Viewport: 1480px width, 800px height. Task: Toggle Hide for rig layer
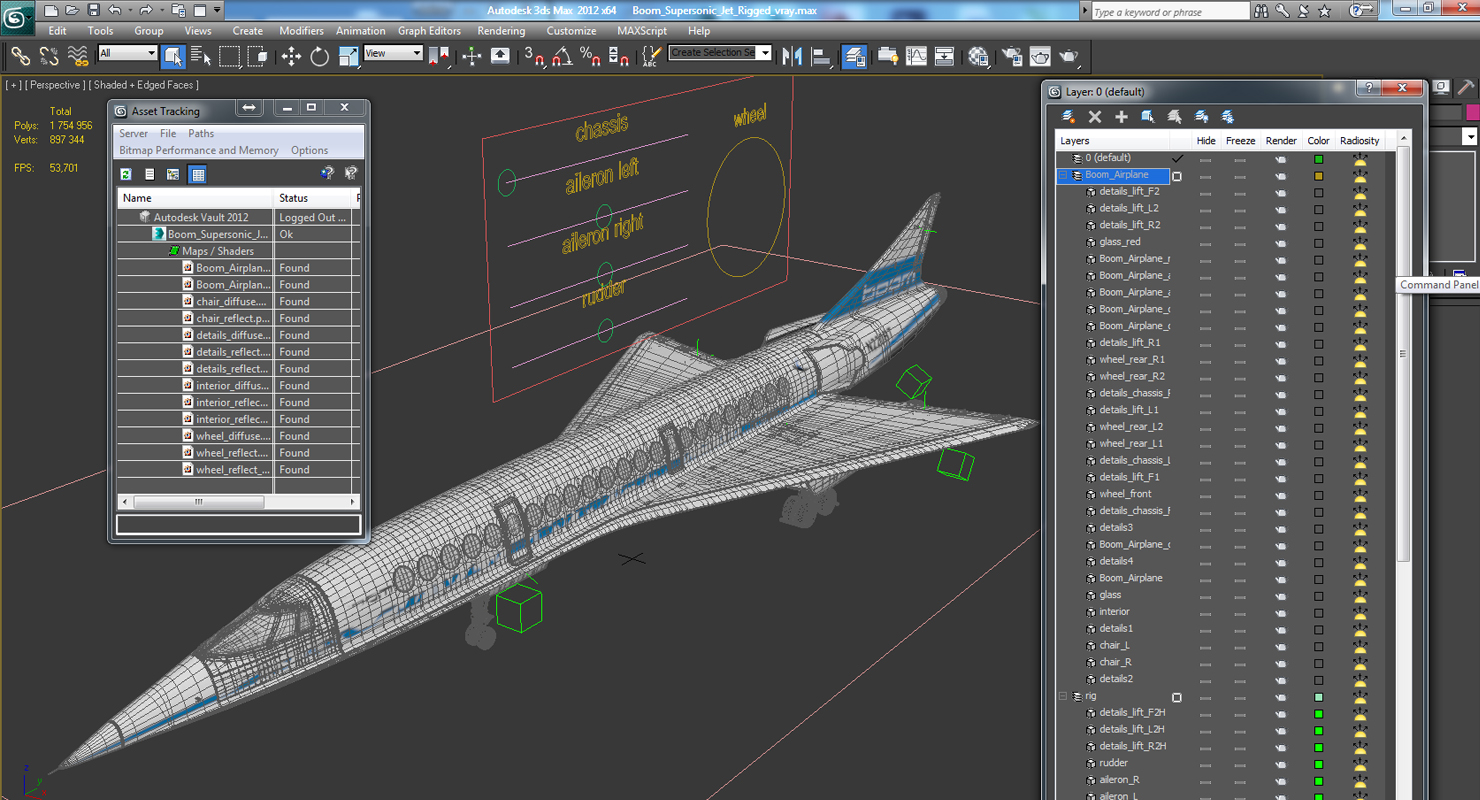pyautogui.click(x=1205, y=697)
